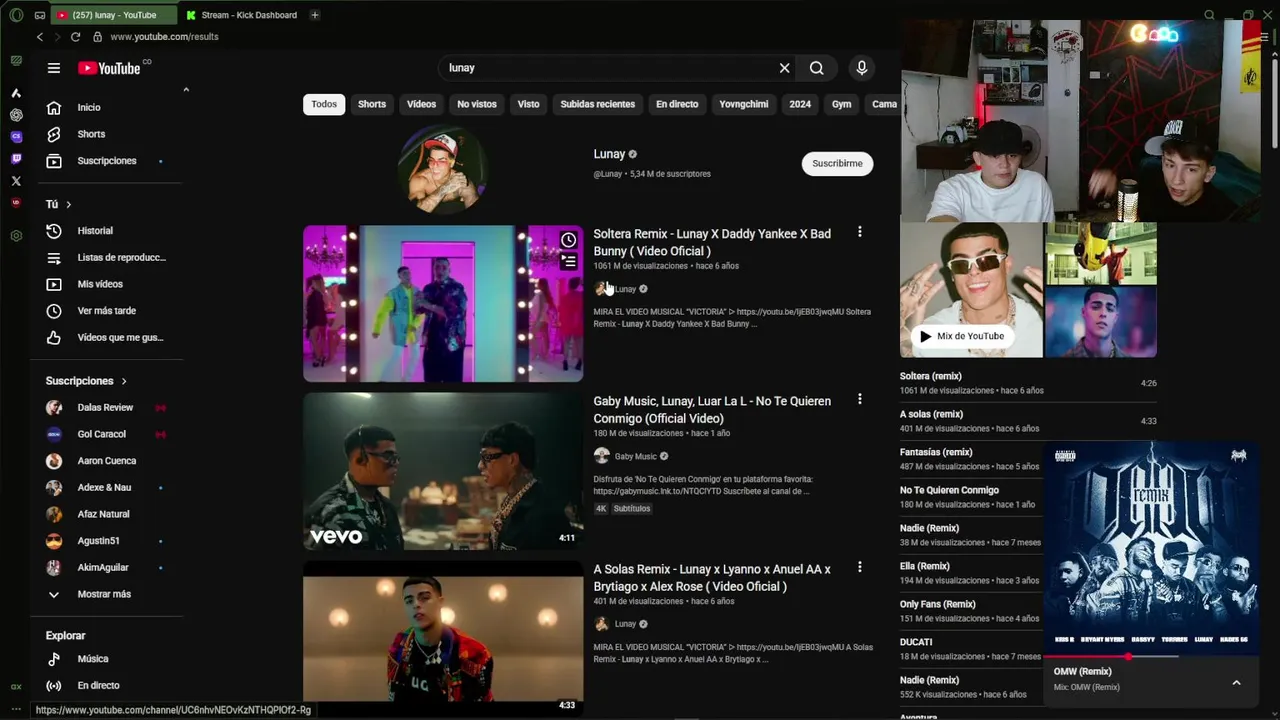Open Música under Explorar
1280x720 pixels.
(93, 659)
